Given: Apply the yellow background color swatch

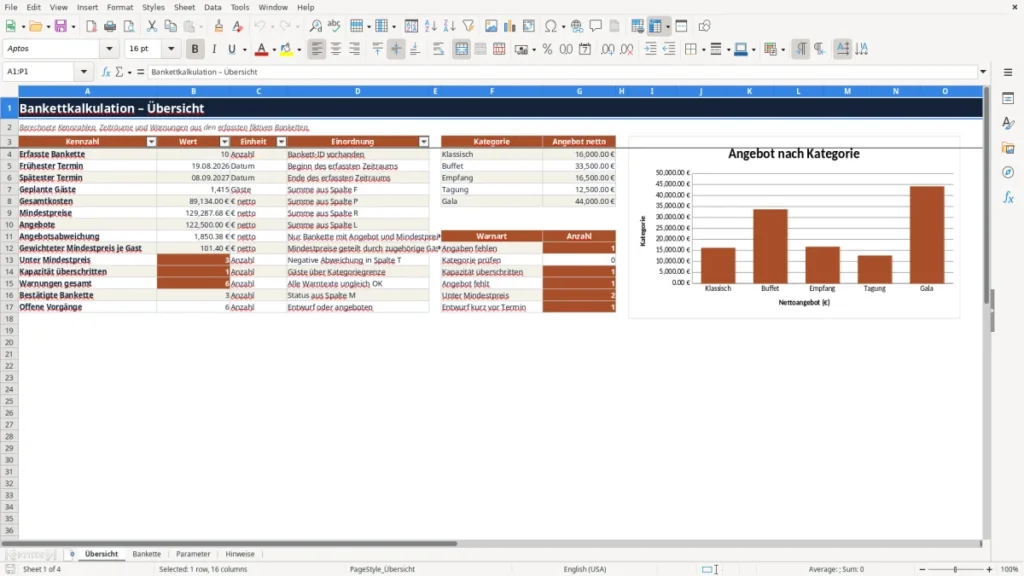Looking at the screenshot, I should click(x=286, y=49).
